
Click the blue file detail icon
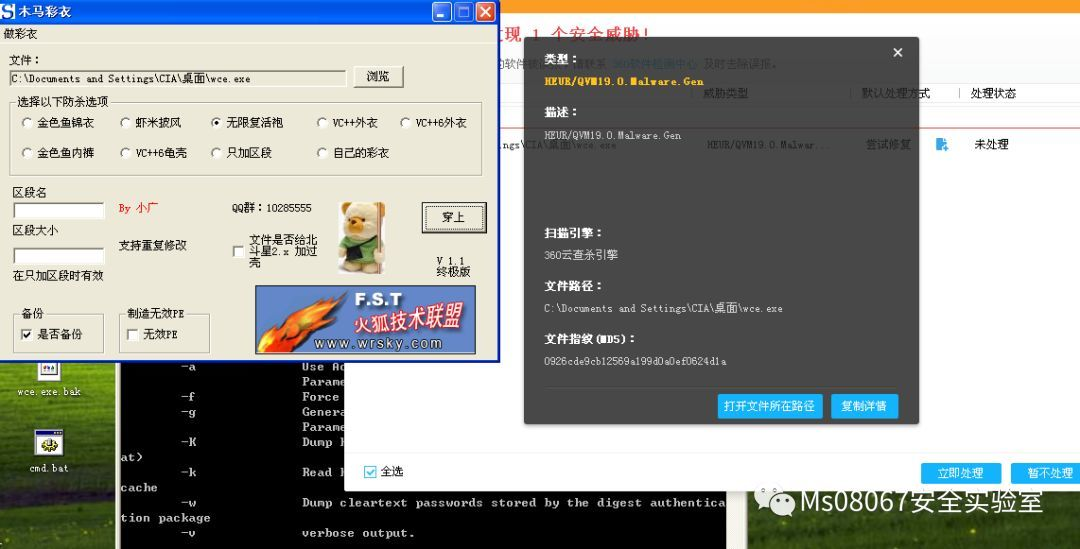point(942,144)
